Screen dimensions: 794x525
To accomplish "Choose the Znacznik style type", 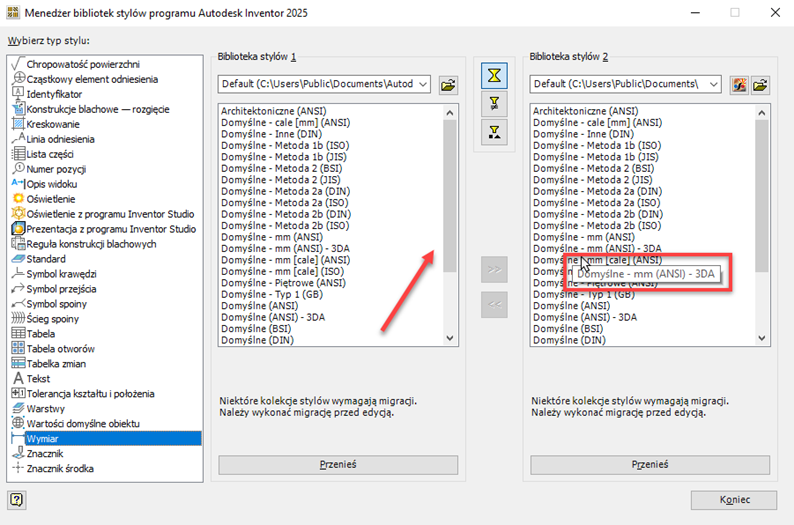I will click(x=45, y=454).
